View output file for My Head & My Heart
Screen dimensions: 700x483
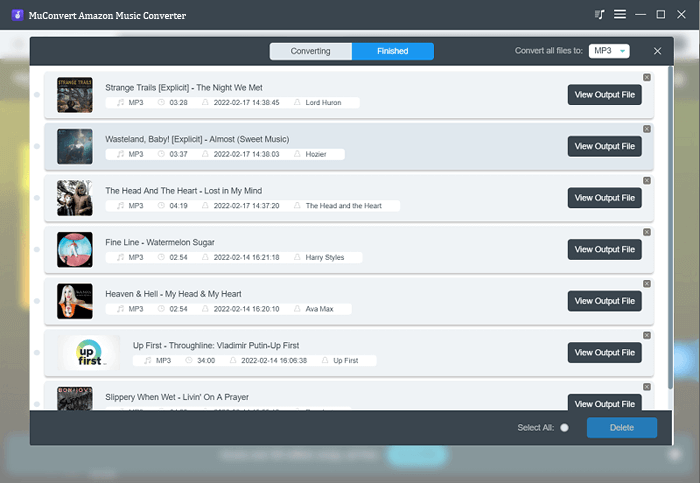[x=604, y=301]
